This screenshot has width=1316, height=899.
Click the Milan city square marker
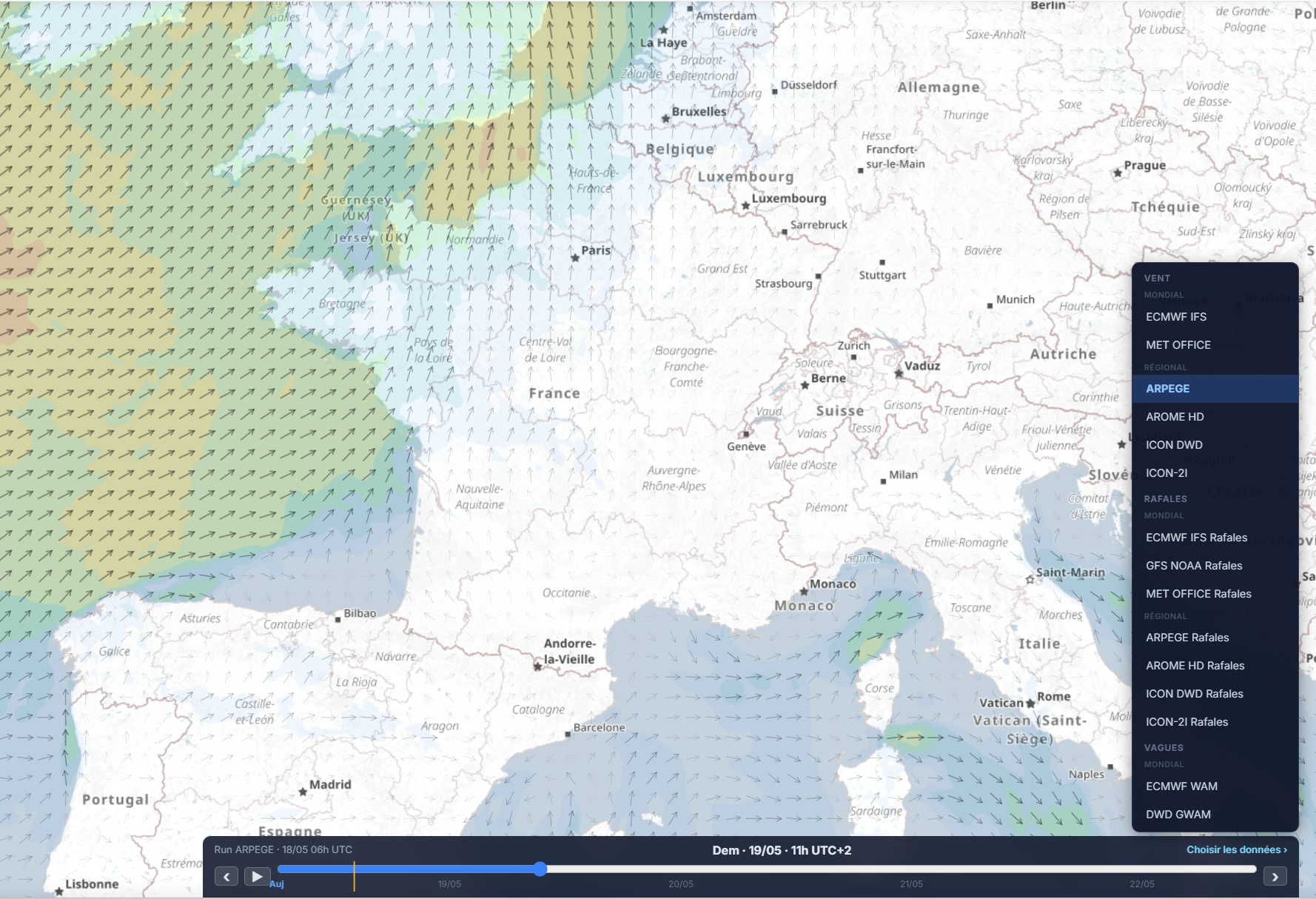pyautogui.click(x=883, y=481)
